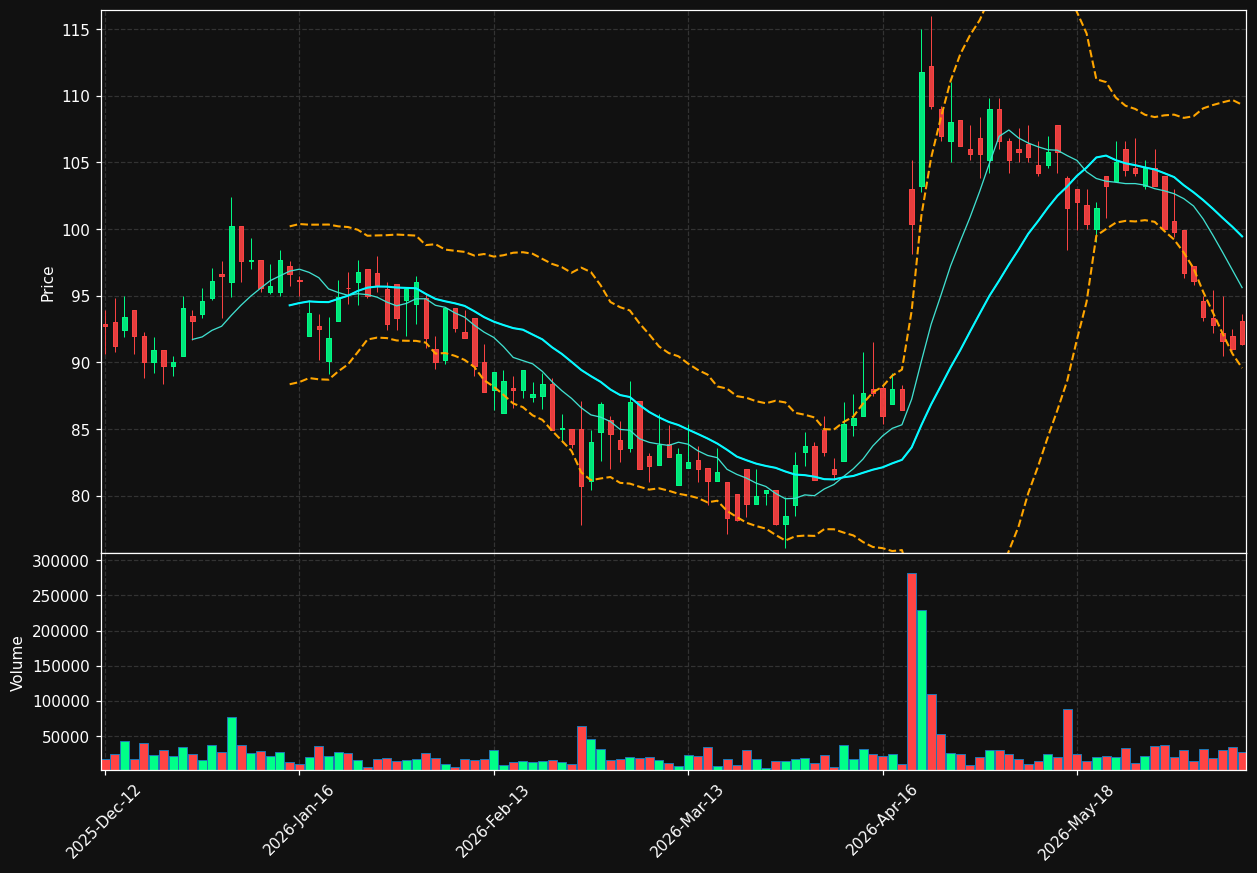Click the 80 price tick label
The height and width of the screenshot is (873, 1257).
pyautogui.click(x=80, y=497)
